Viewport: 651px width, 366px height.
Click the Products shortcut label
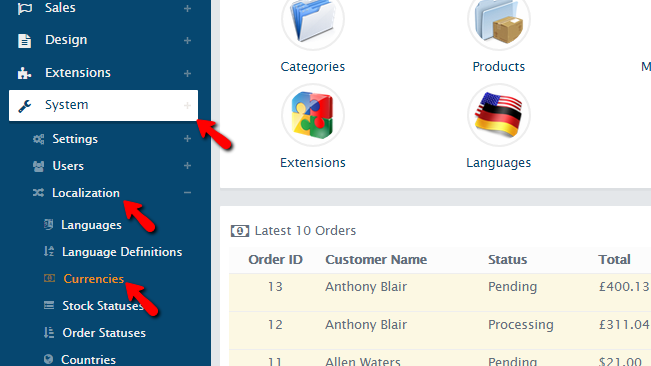click(499, 67)
